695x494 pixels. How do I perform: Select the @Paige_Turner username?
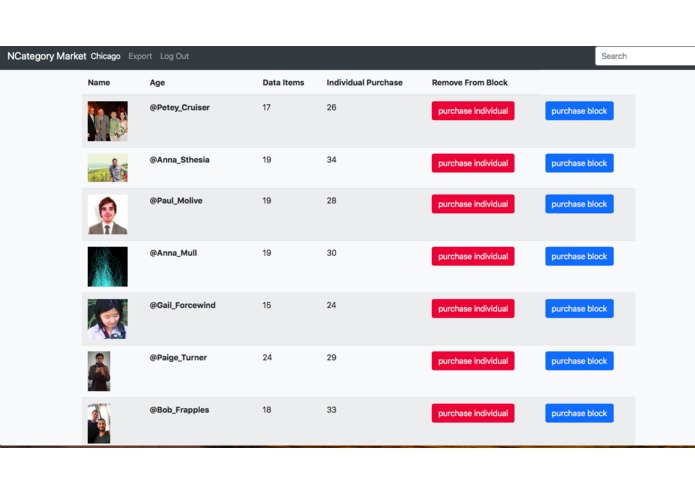click(x=178, y=357)
